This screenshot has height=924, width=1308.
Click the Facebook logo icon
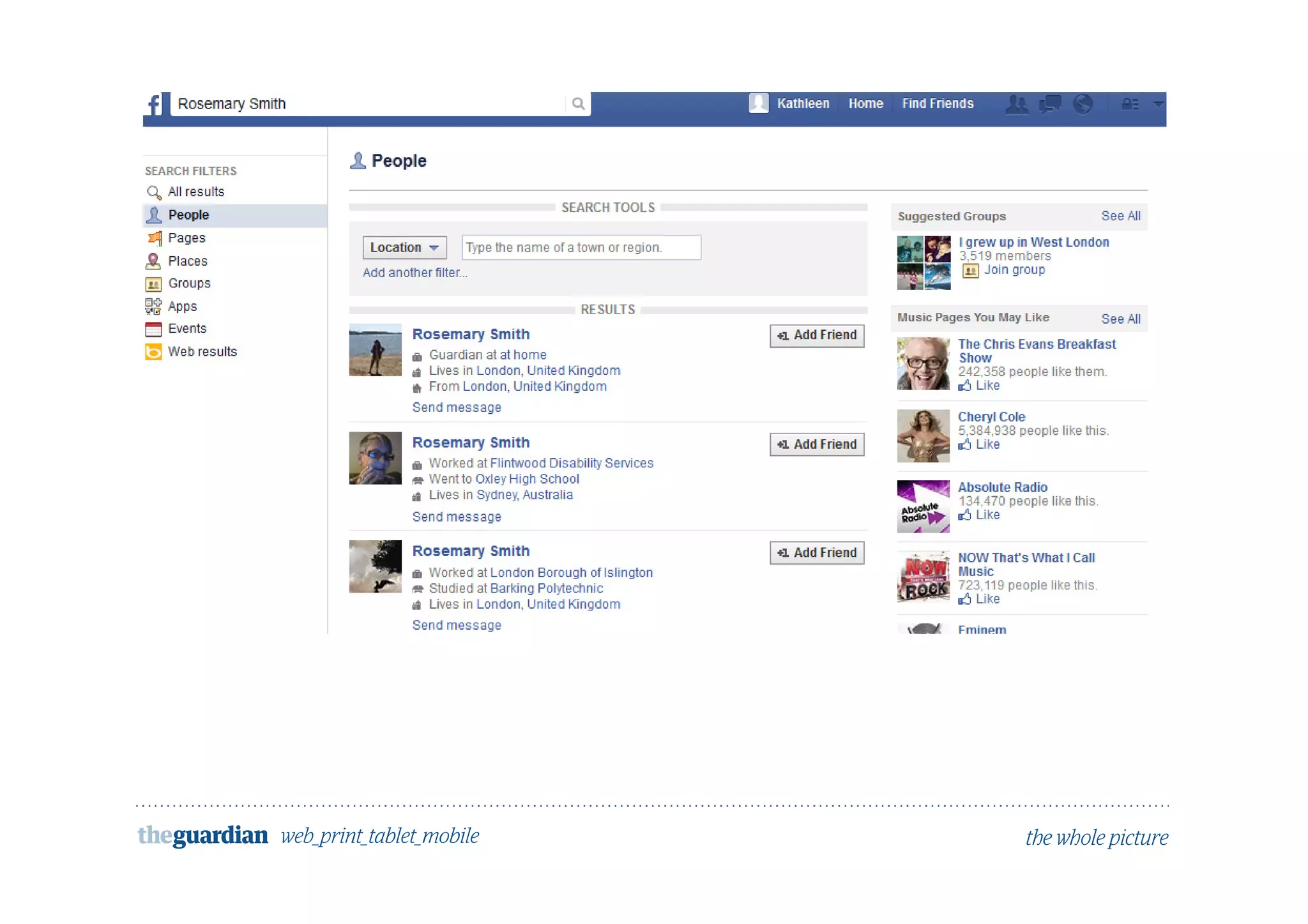[x=155, y=104]
